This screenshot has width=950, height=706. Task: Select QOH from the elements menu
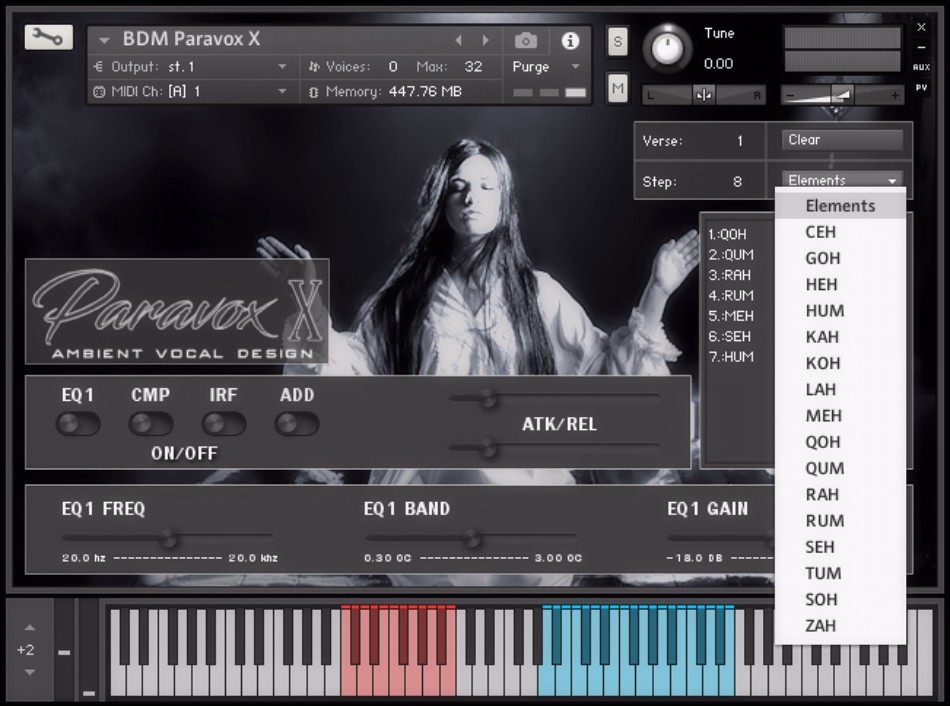(840, 442)
